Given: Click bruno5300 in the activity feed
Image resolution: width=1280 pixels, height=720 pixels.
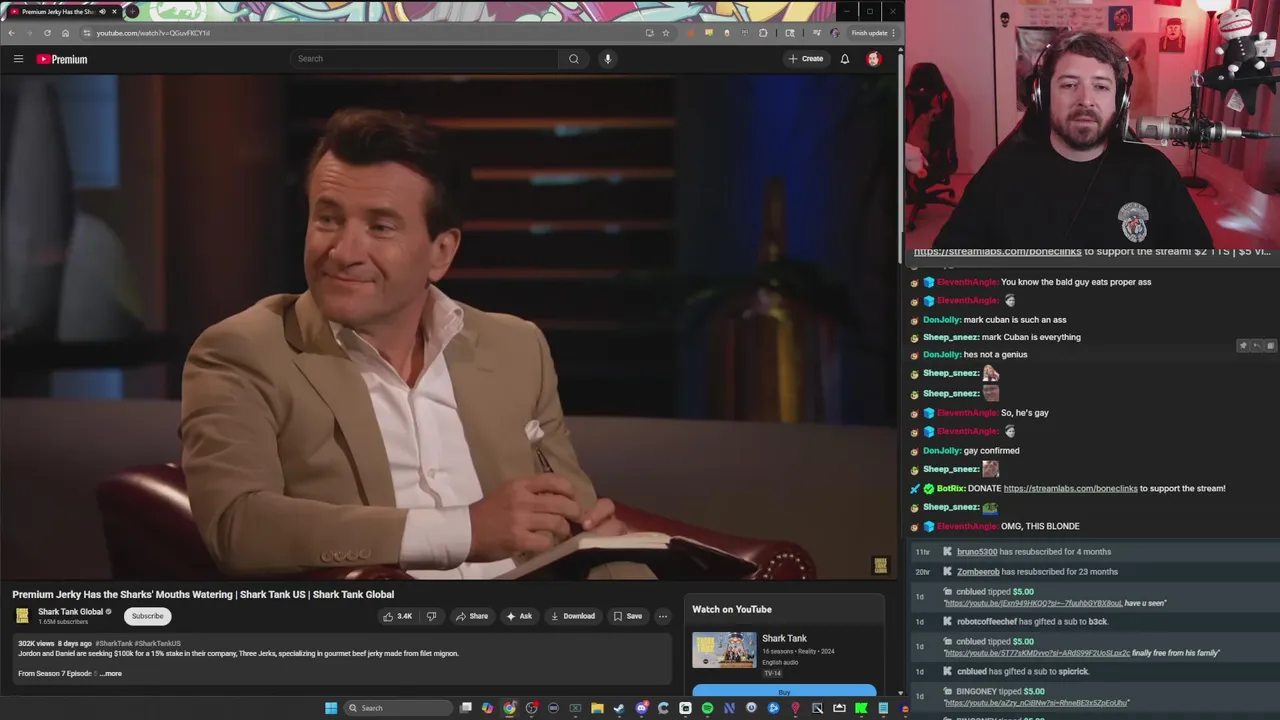Looking at the screenshot, I should click(x=977, y=552).
